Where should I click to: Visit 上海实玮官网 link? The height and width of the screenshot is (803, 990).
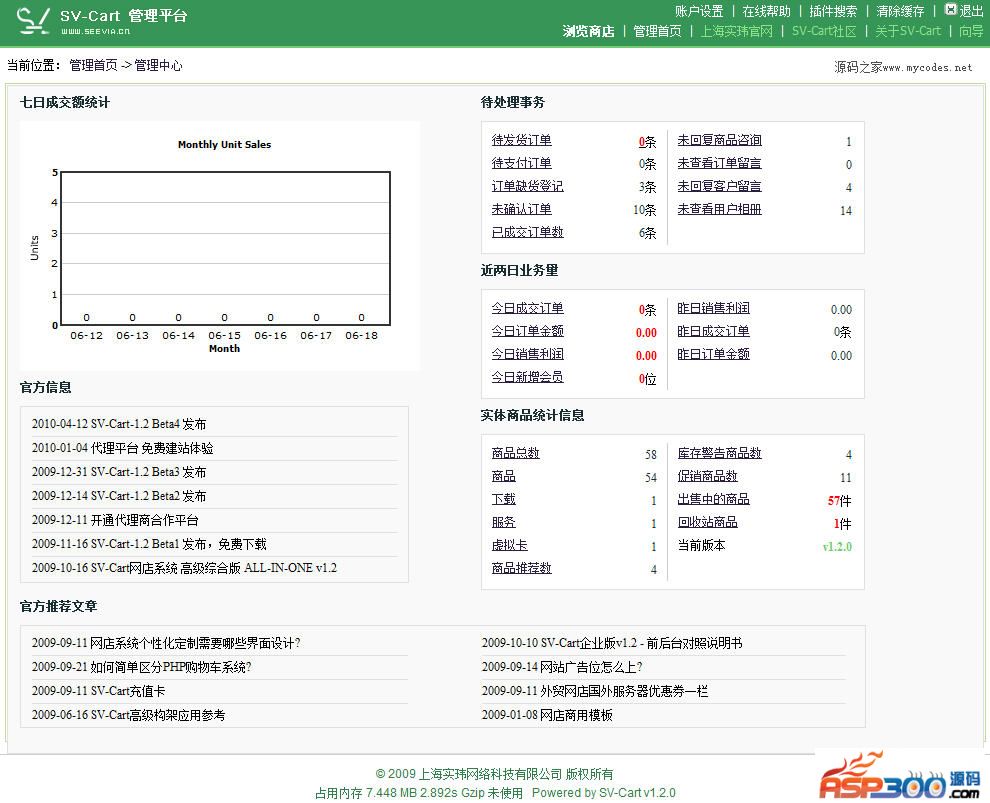[x=736, y=31]
